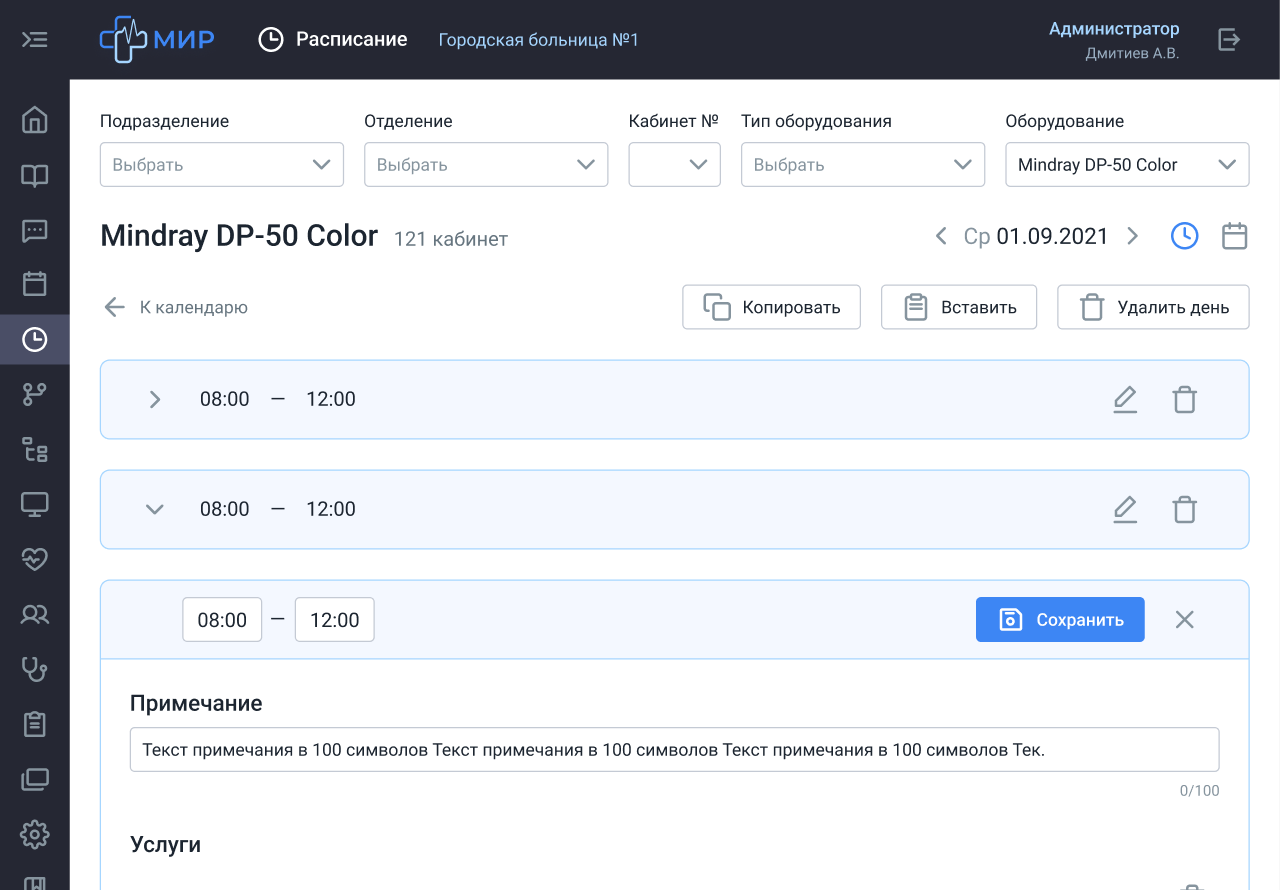Collapse the second expanded time slot
This screenshot has height=890, width=1280.
(155, 510)
